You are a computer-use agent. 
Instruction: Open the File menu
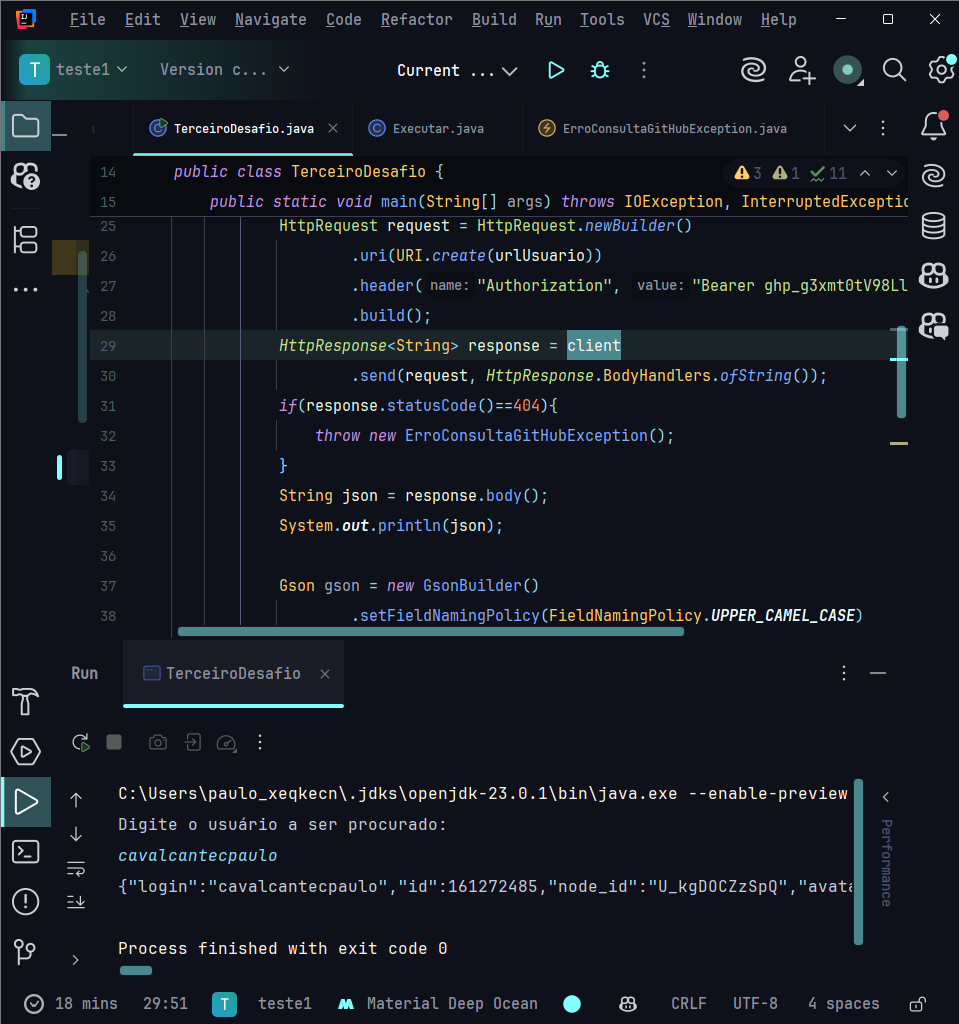coord(88,20)
